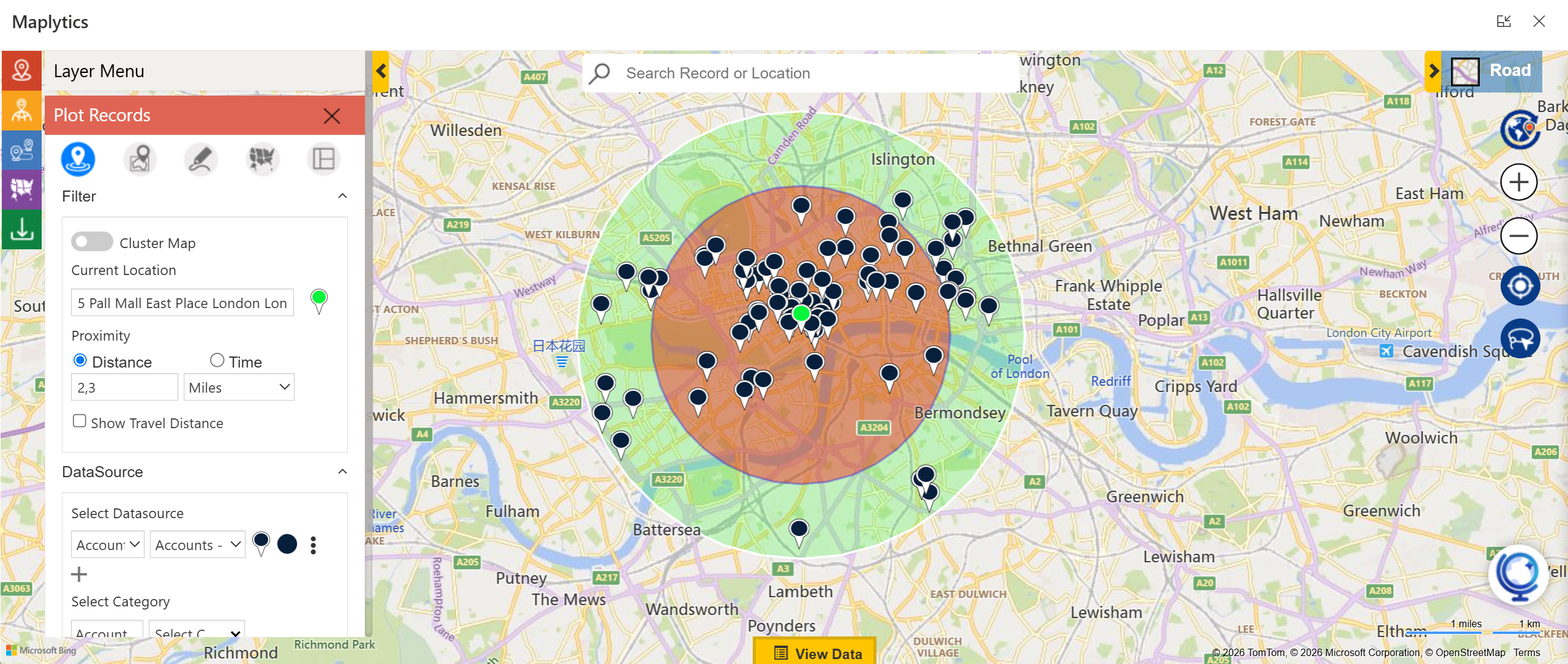Zoom out on the map

tap(1519, 236)
